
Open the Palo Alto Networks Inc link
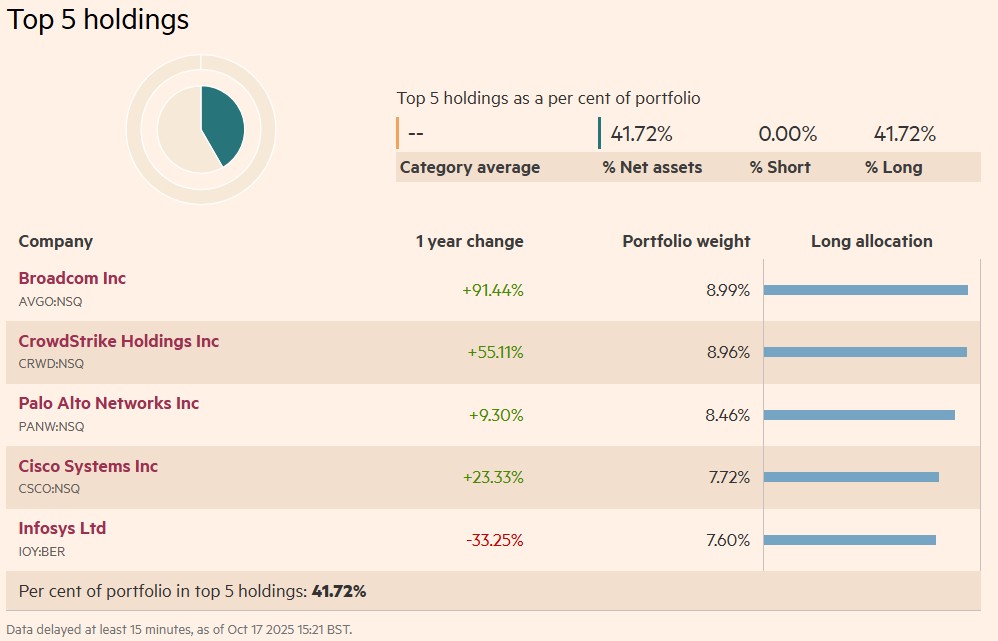click(x=108, y=403)
